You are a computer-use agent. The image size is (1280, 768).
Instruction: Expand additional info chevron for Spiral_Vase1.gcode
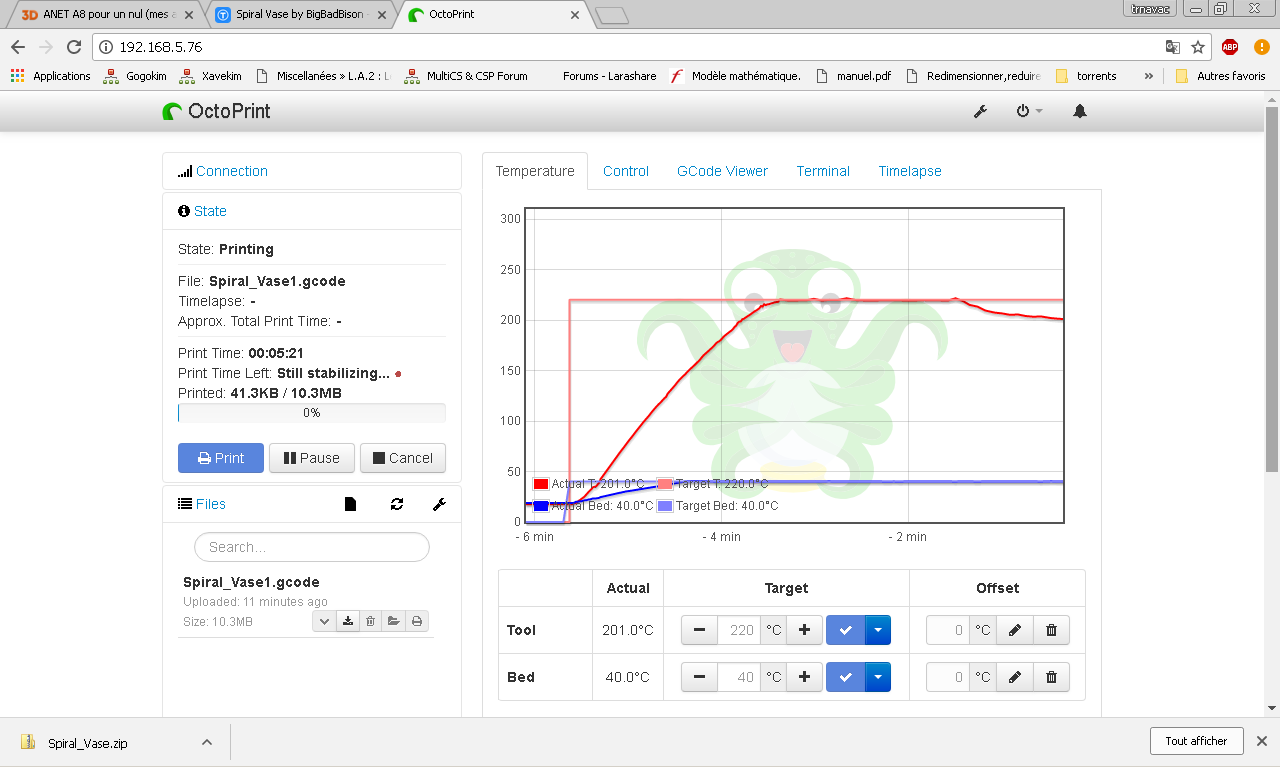pyautogui.click(x=324, y=621)
